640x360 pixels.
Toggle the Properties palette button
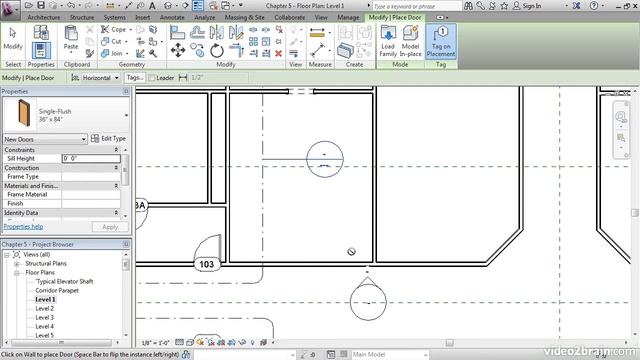(41, 51)
